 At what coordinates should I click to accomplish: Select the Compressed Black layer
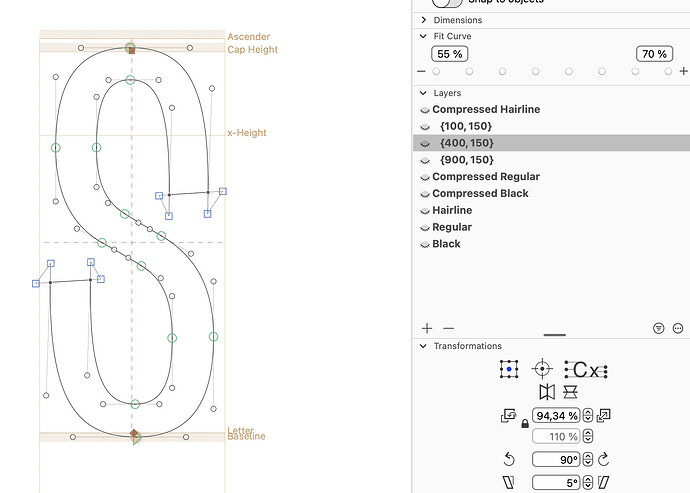pyautogui.click(x=480, y=193)
